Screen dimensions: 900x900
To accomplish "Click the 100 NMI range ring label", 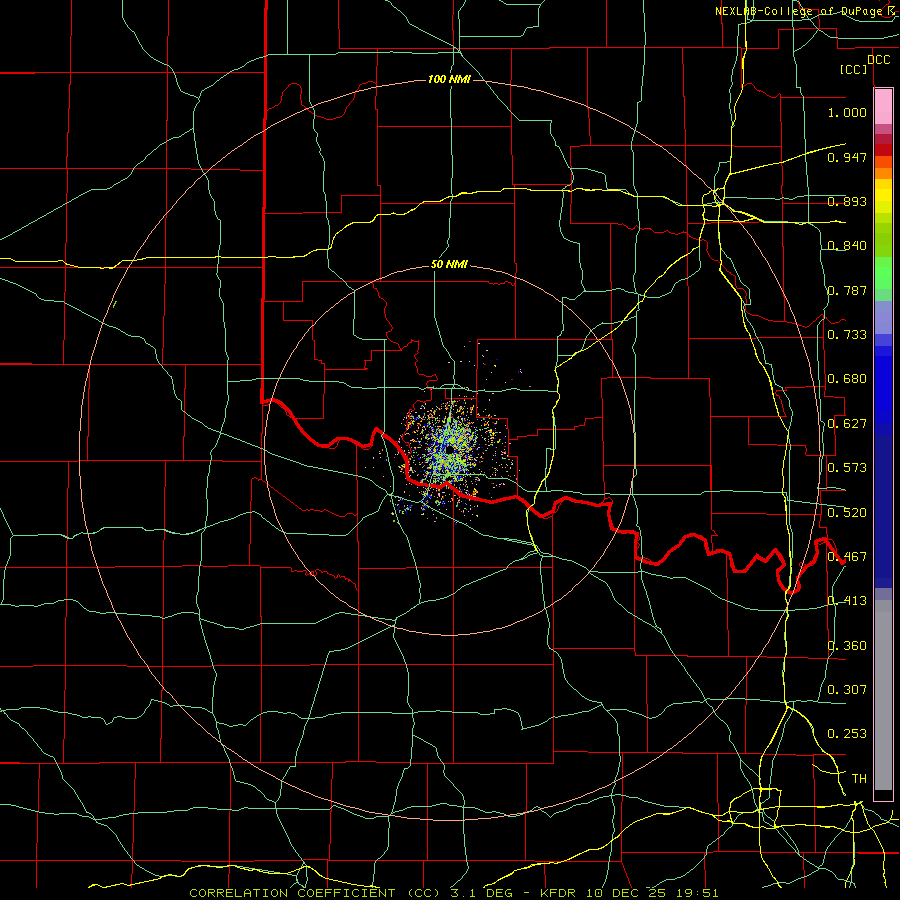I will click(449, 79).
